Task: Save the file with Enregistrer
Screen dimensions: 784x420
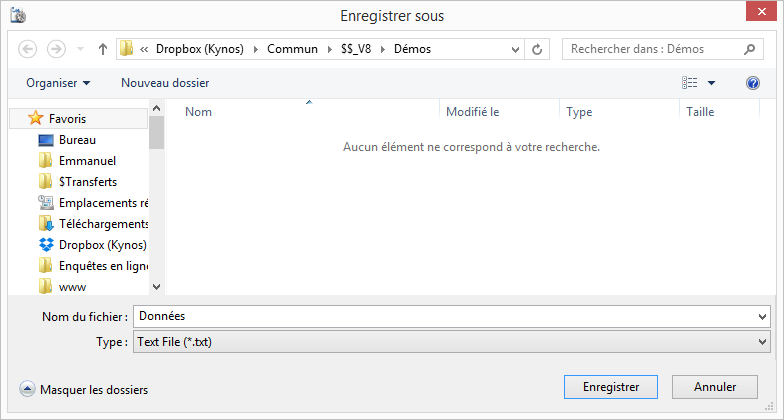Action: tap(610, 387)
